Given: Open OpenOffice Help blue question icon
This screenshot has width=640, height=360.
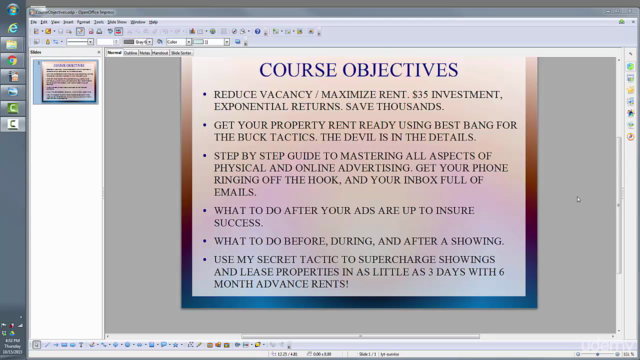Looking at the screenshot, I should (x=258, y=31).
